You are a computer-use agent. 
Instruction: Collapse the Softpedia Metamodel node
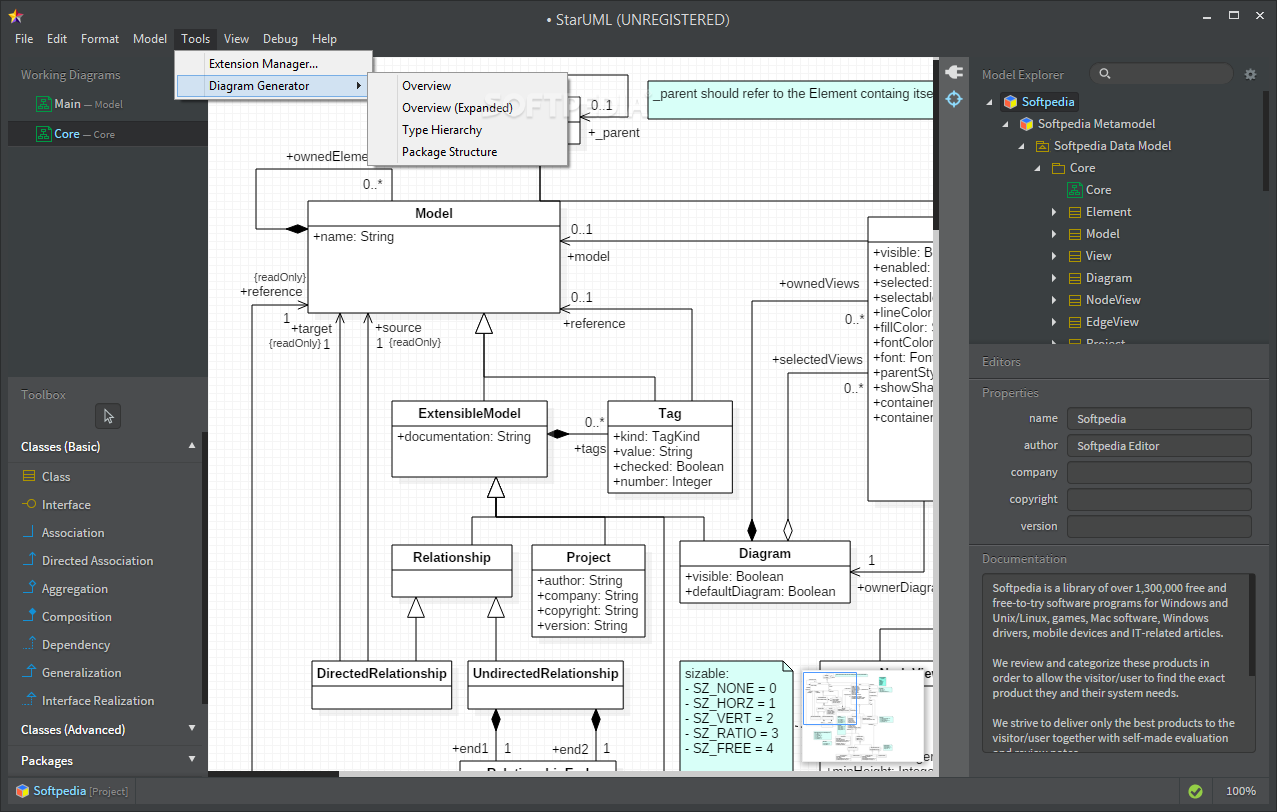[1006, 124]
